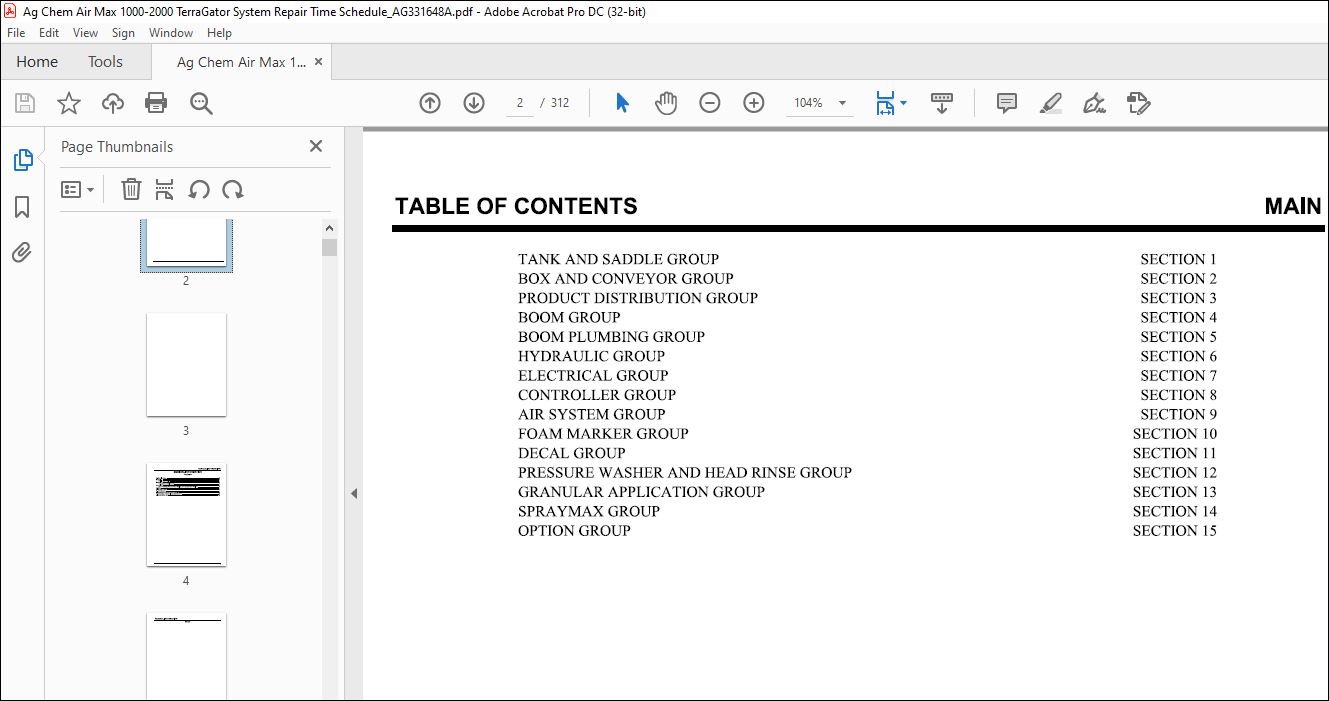This screenshot has height=701, width=1329.
Task: Click 'FOAM MARKER GROUP' entry
Action: [603, 434]
